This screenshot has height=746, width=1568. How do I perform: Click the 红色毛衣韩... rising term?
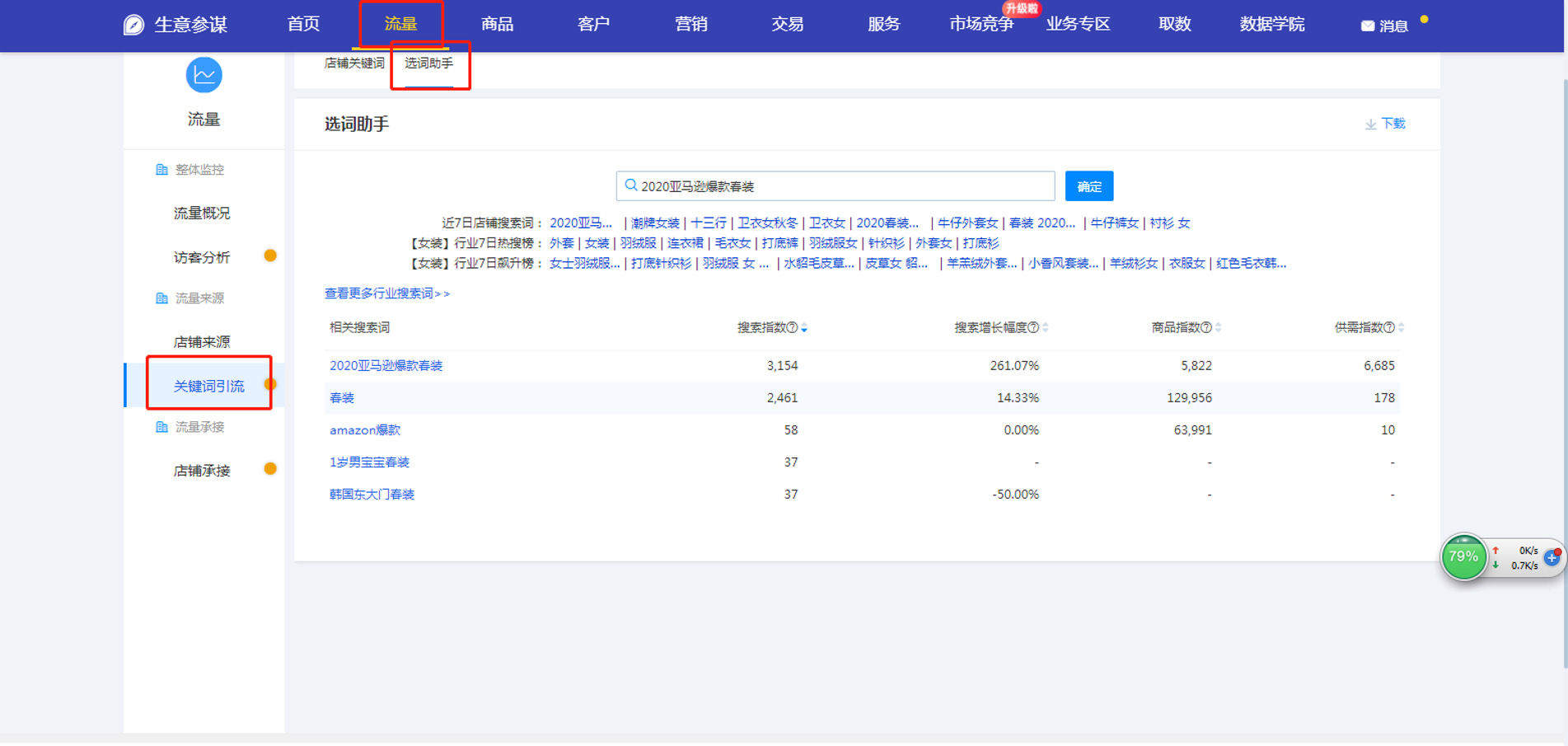(1251, 264)
